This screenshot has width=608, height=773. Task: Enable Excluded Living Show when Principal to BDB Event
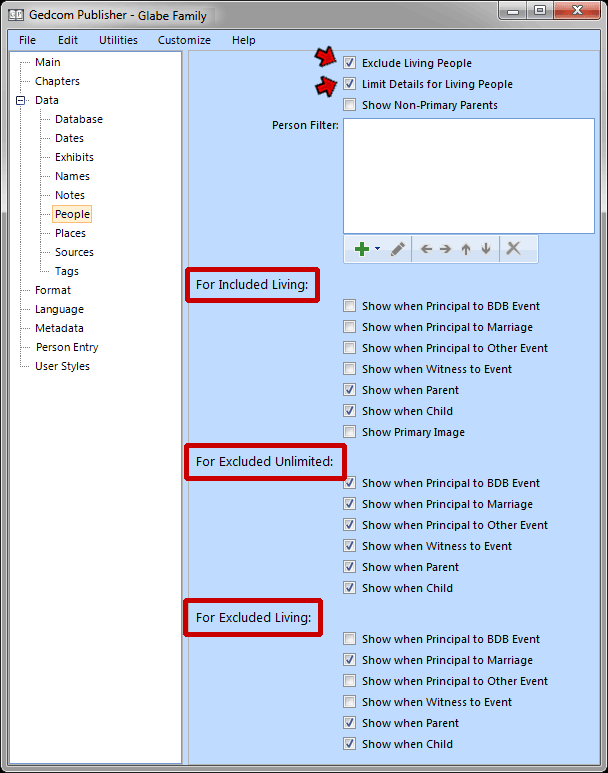coord(350,639)
